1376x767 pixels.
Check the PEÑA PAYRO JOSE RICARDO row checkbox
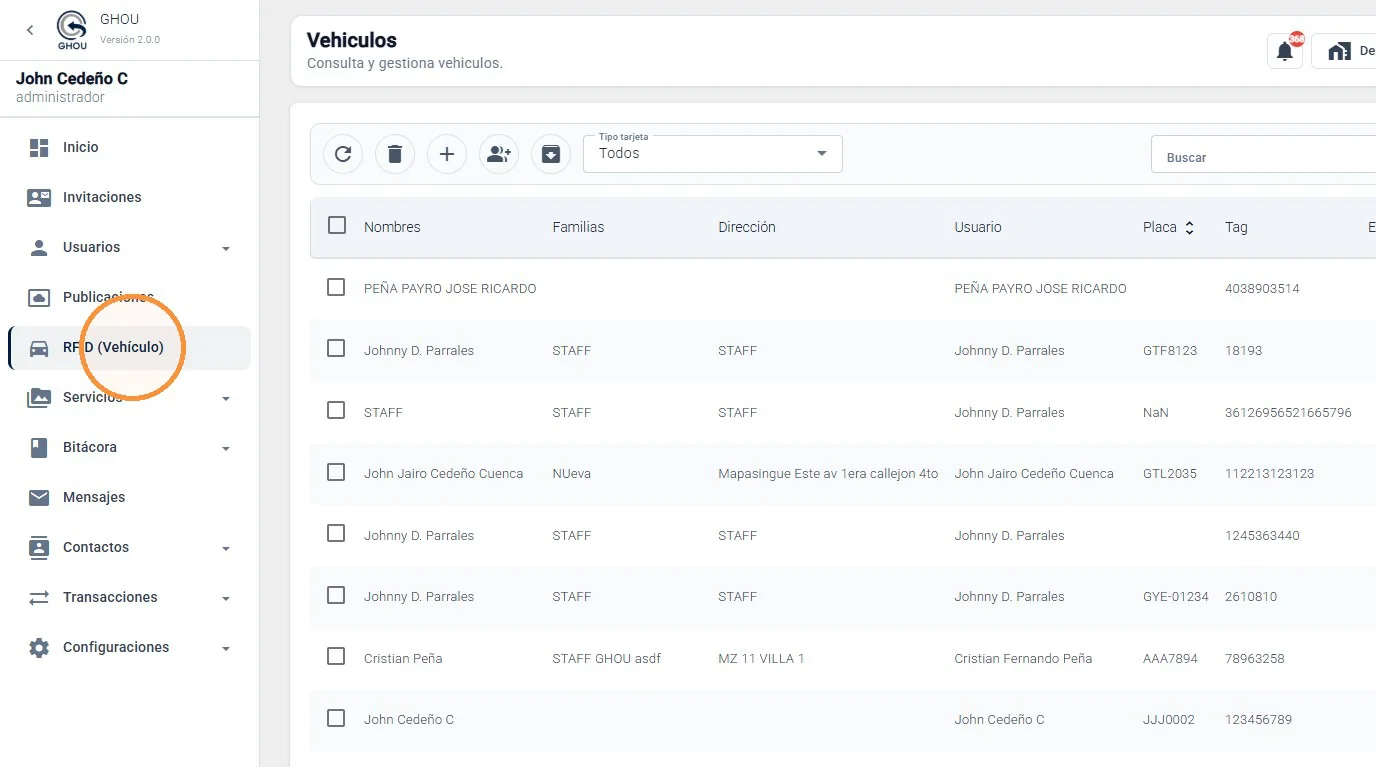(x=336, y=287)
